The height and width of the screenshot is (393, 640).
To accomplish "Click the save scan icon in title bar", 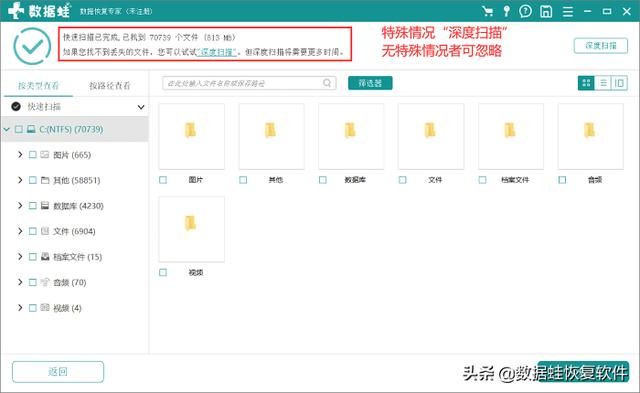I will [546, 11].
